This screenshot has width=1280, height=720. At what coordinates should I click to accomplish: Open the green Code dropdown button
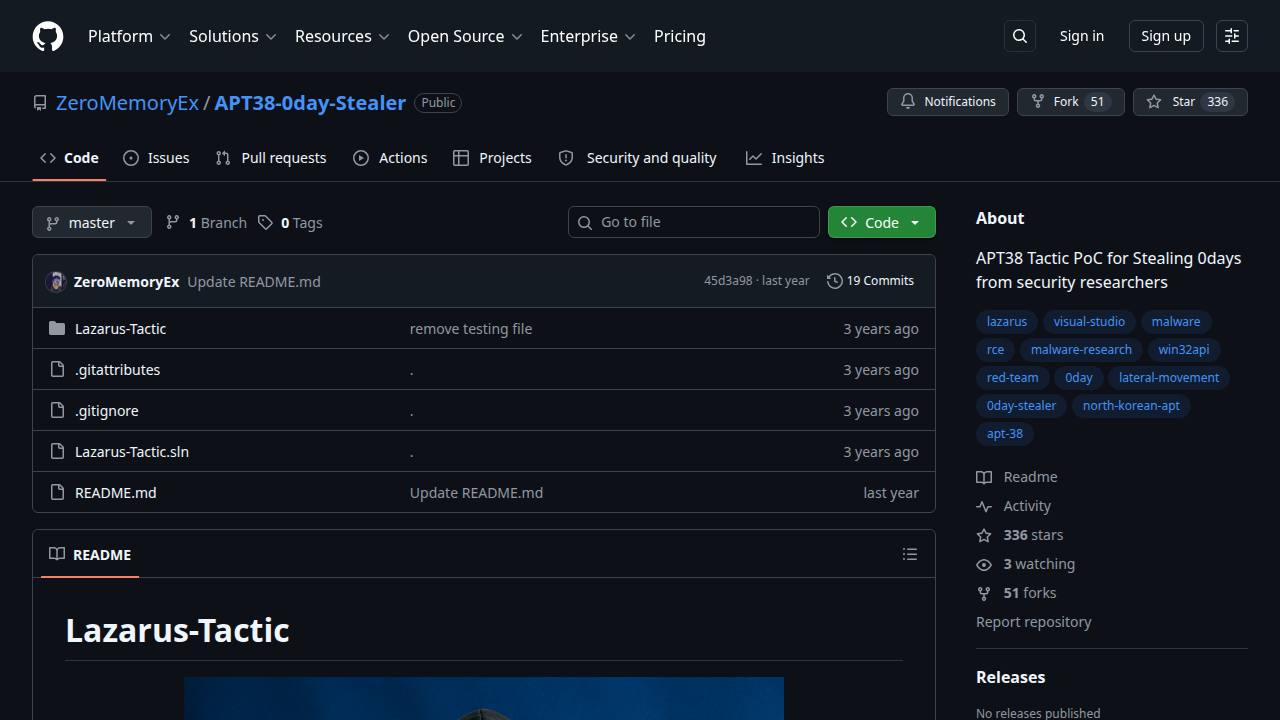click(x=882, y=222)
